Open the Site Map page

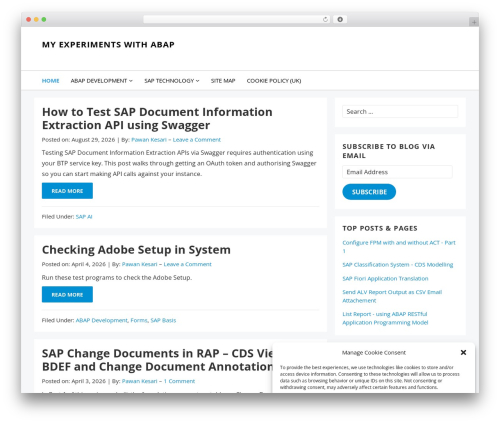click(x=223, y=81)
